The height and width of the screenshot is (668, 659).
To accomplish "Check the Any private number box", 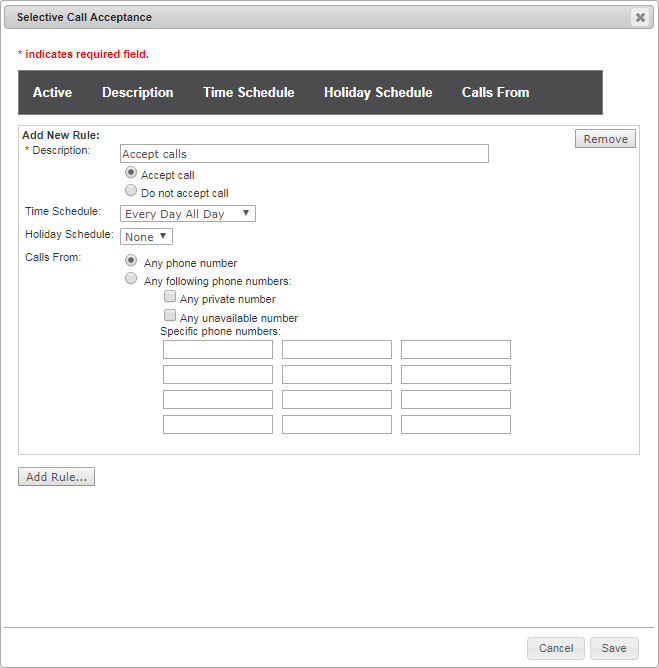I will [x=170, y=296].
